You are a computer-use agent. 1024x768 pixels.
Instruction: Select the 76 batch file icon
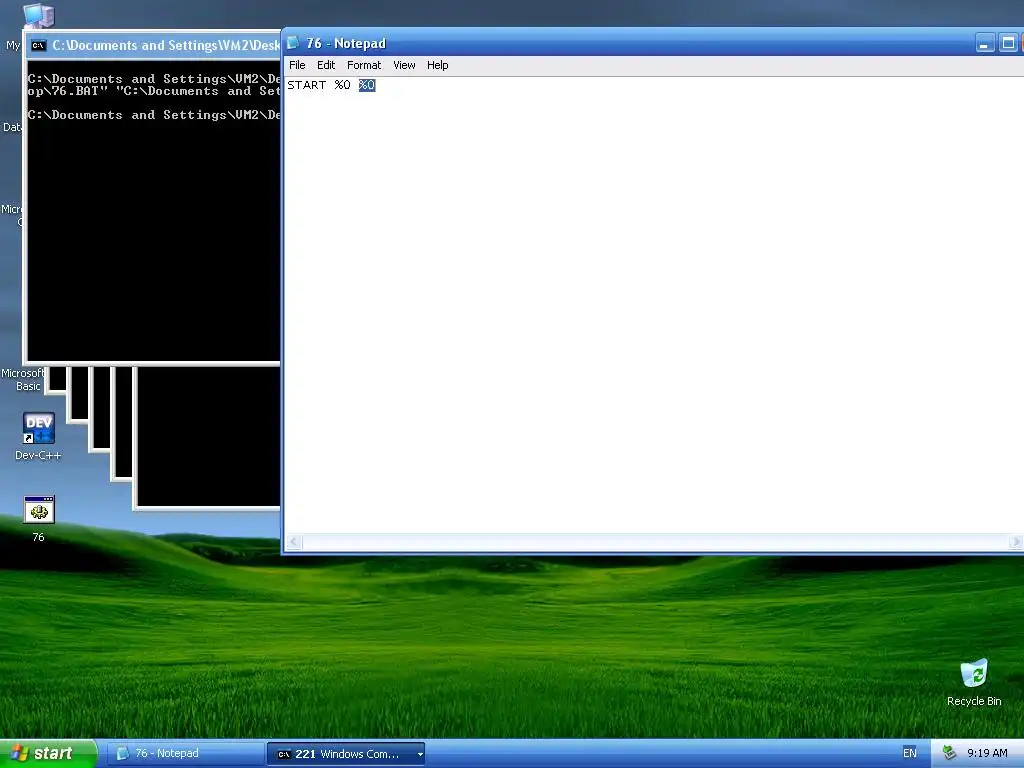[39, 519]
